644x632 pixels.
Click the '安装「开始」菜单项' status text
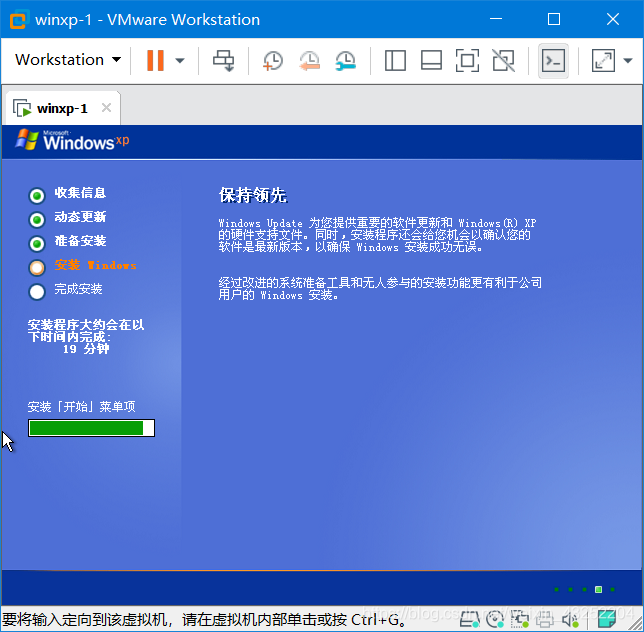tap(81, 407)
